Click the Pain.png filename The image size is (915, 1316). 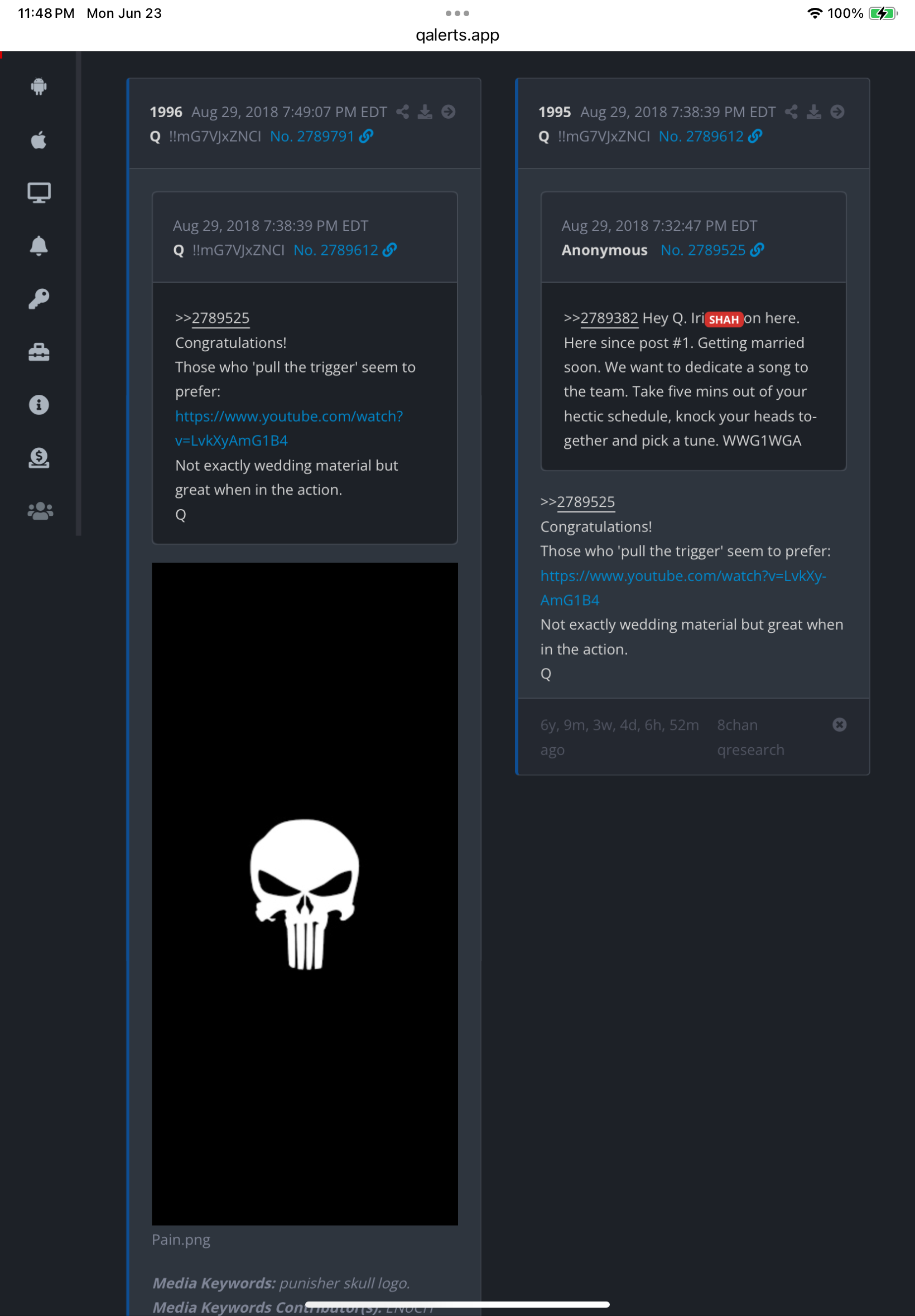click(181, 1240)
